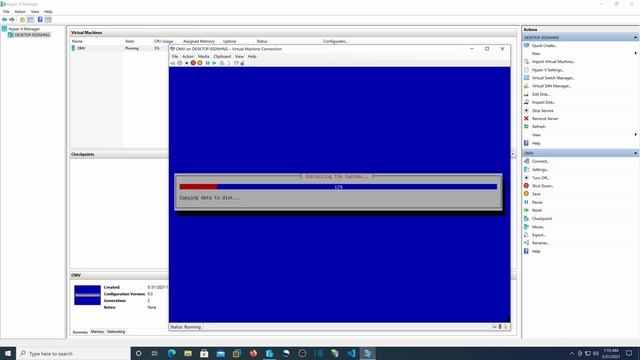This screenshot has height=360, width=640.
Task: Click Show/Hide Console Tree toolbar icon
Action: coord(31,20)
